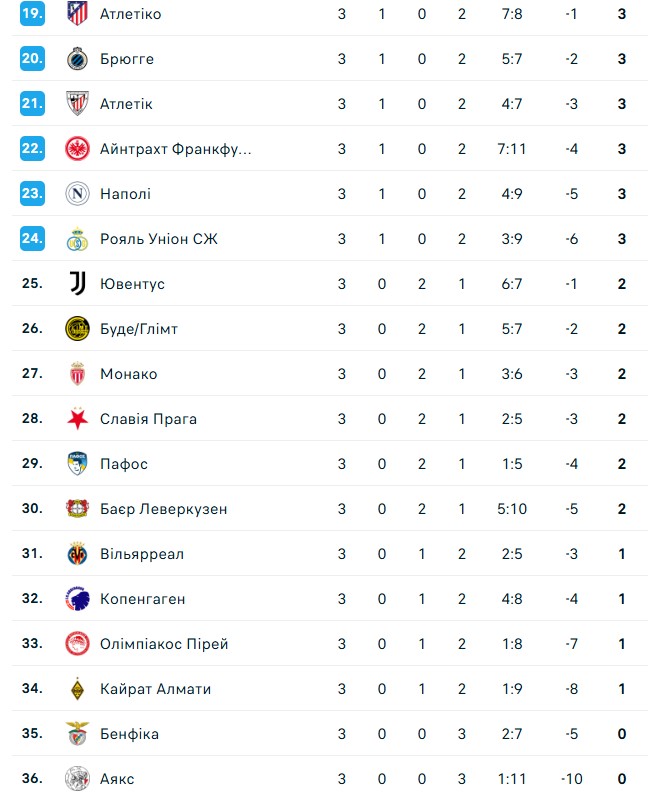The height and width of the screenshot is (799, 648).
Task: Click the Benfica club crest
Action: tap(77, 734)
